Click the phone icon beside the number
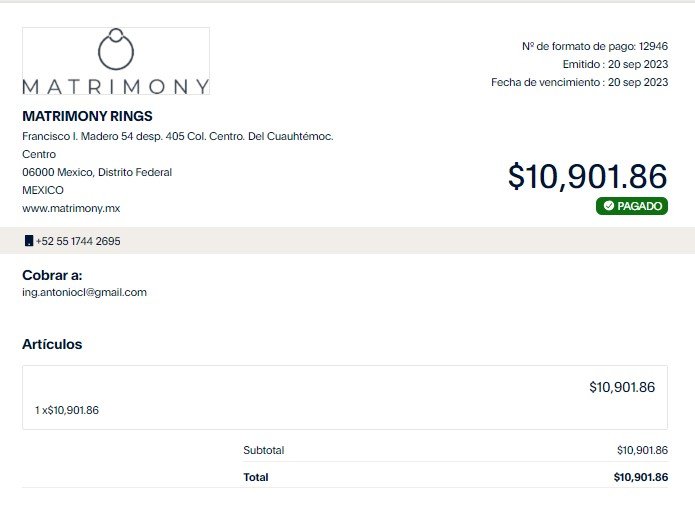 pyautogui.click(x=29, y=241)
